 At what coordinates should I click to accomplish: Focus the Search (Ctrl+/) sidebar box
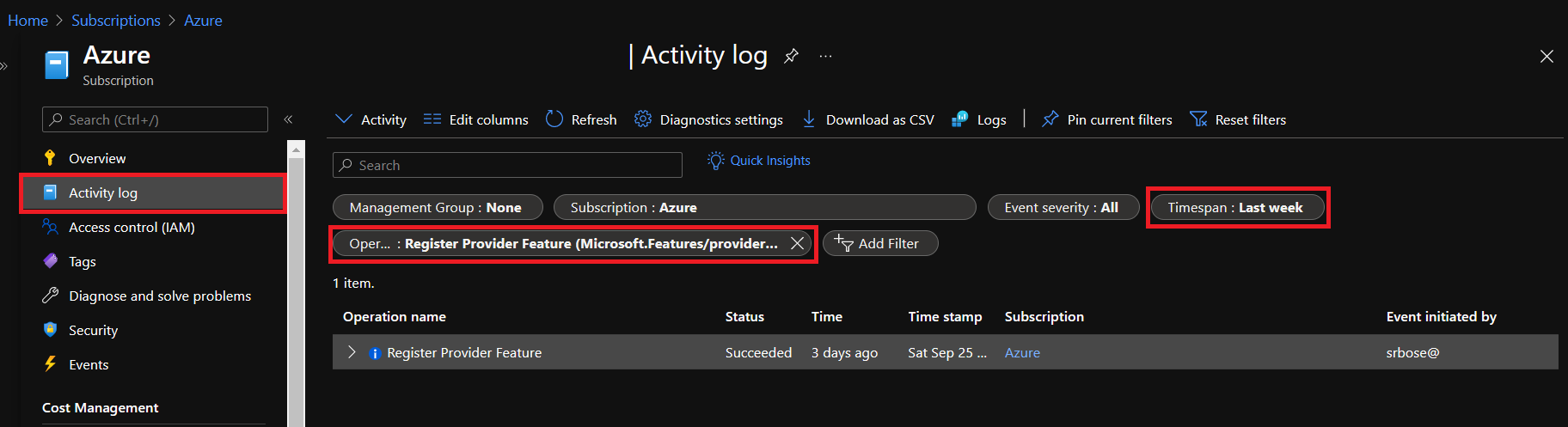tap(155, 119)
